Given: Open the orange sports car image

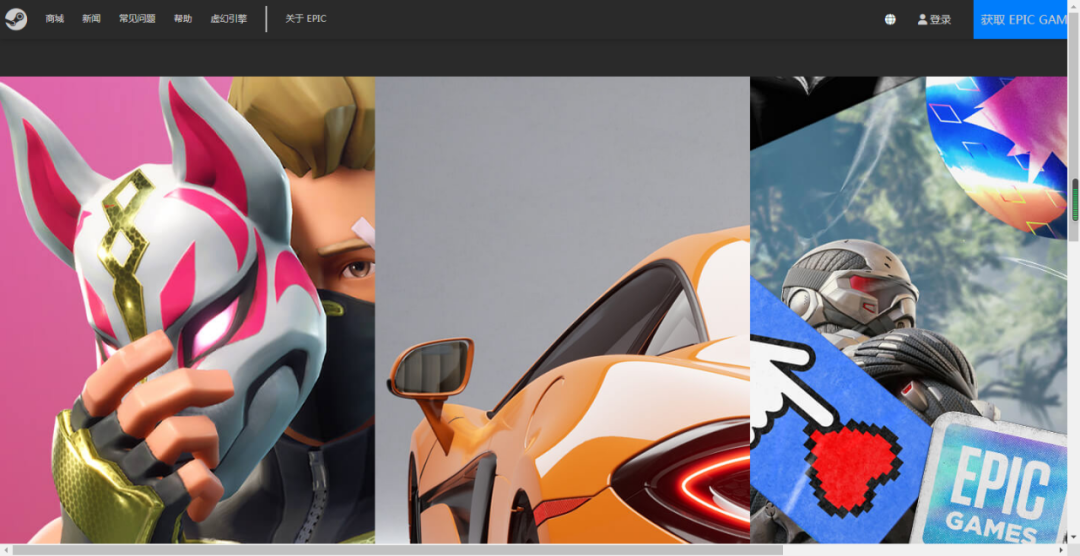Looking at the screenshot, I should (x=562, y=309).
